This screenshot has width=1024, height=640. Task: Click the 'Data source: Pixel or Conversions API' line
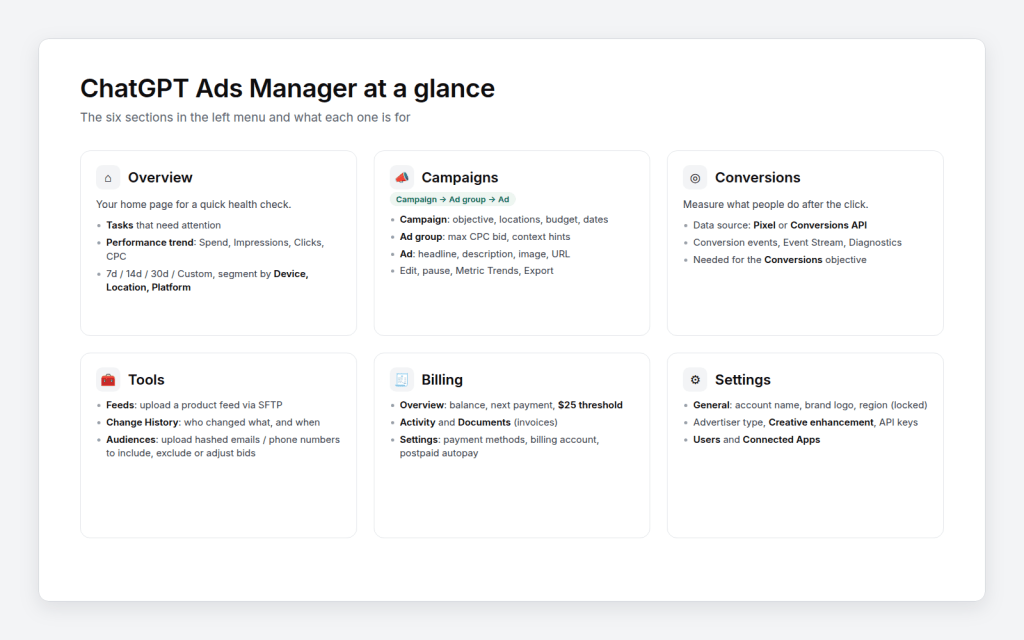click(780, 225)
